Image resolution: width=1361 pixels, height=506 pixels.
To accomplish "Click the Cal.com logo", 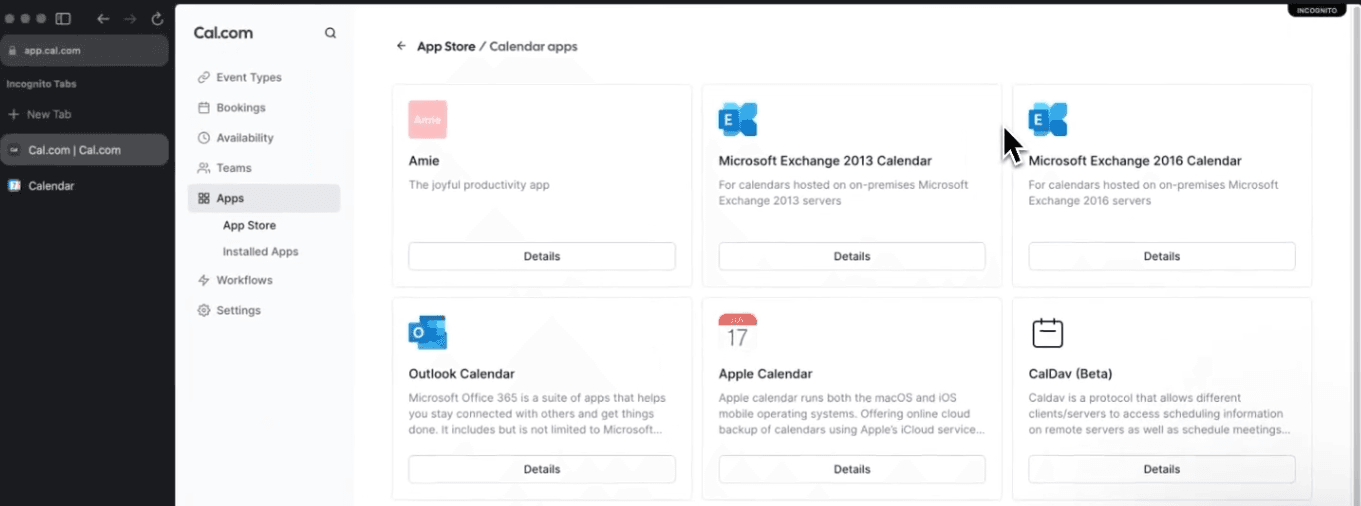I will [223, 33].
